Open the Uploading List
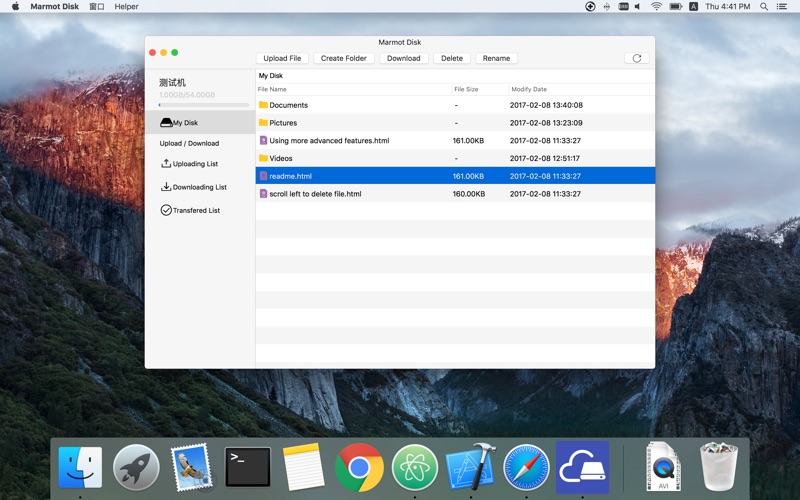The width and height of the screenshot is (800, 500). (189, 164)
